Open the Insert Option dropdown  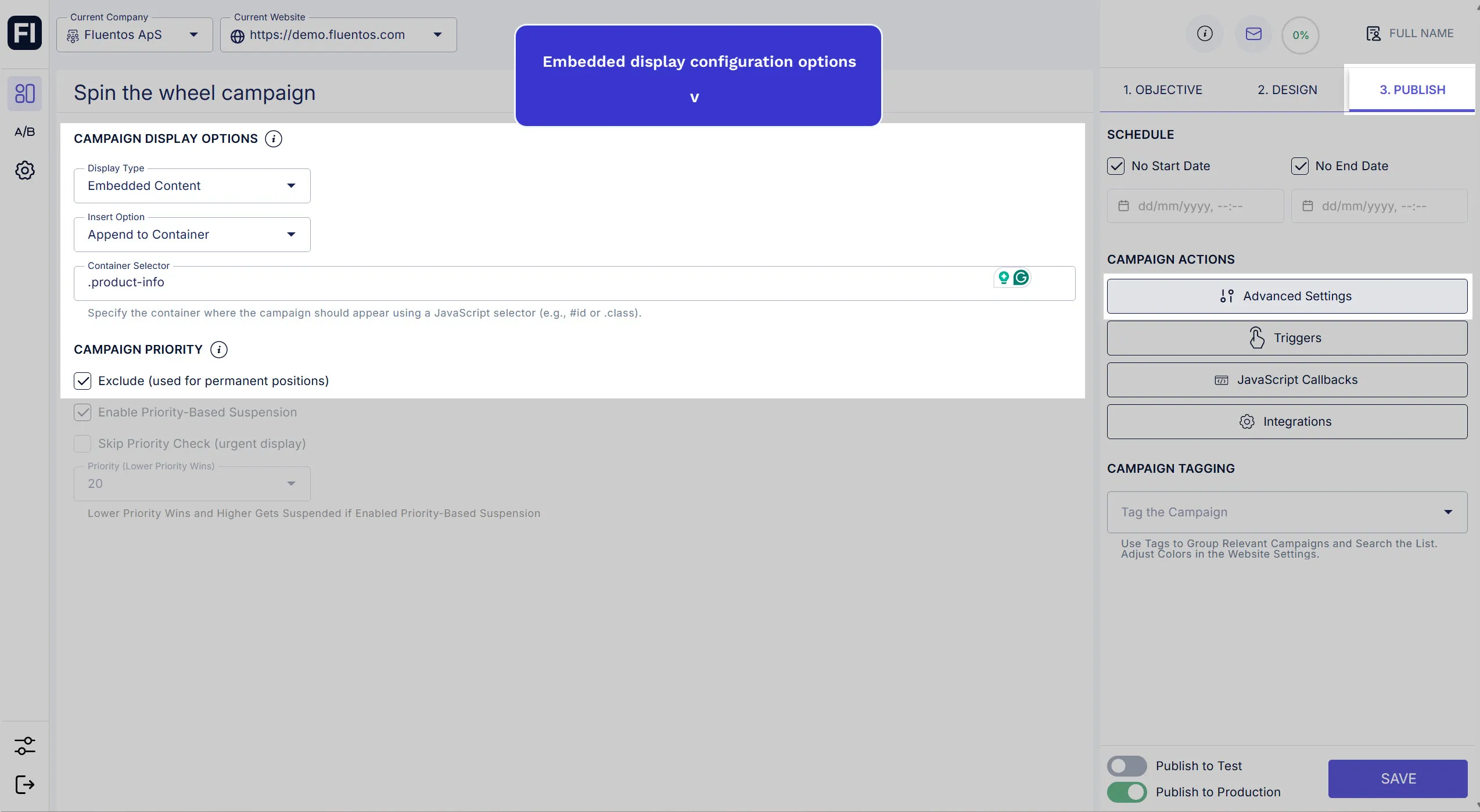192,235
